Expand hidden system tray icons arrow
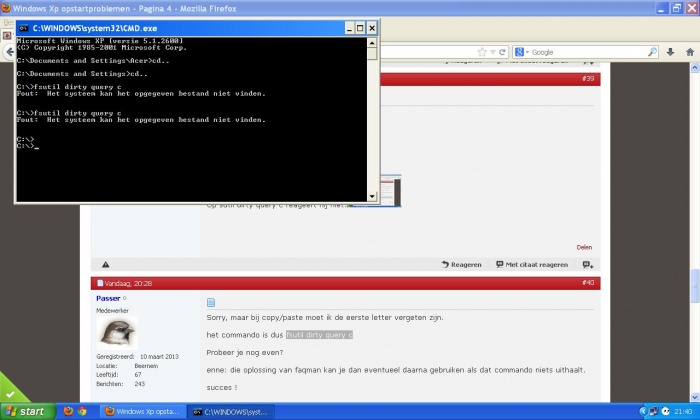The height and width of the screenshot is (420, 700). [643, 411]
